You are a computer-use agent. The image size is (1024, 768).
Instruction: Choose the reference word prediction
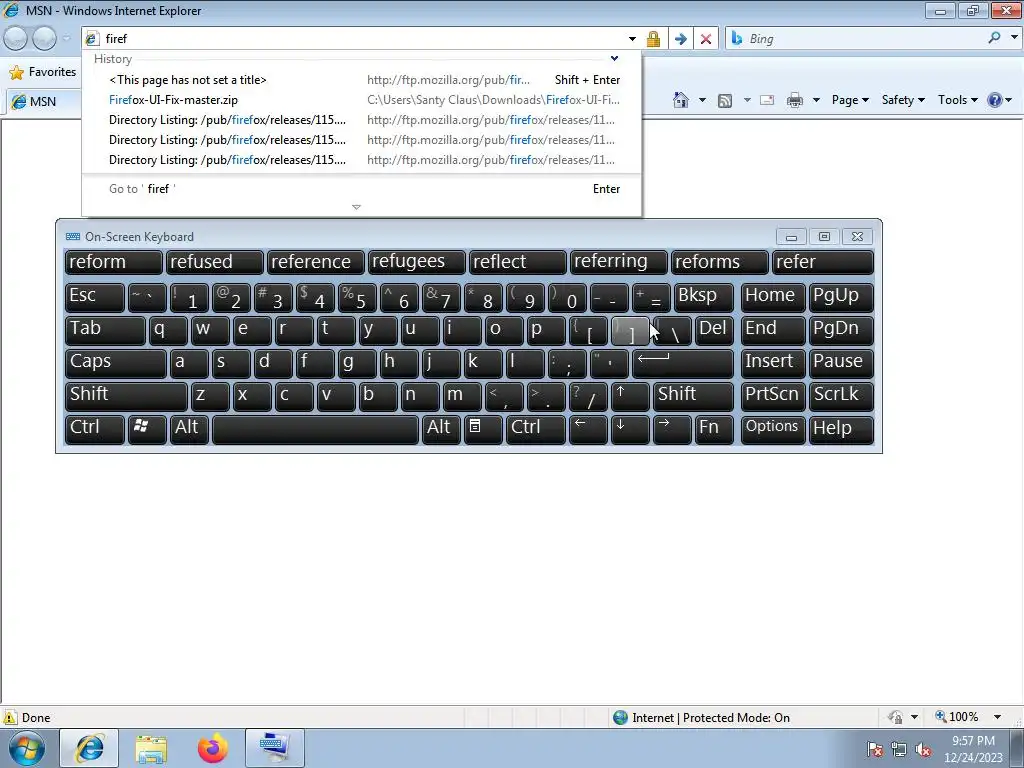pyautogui.click(x=315, y=263)
